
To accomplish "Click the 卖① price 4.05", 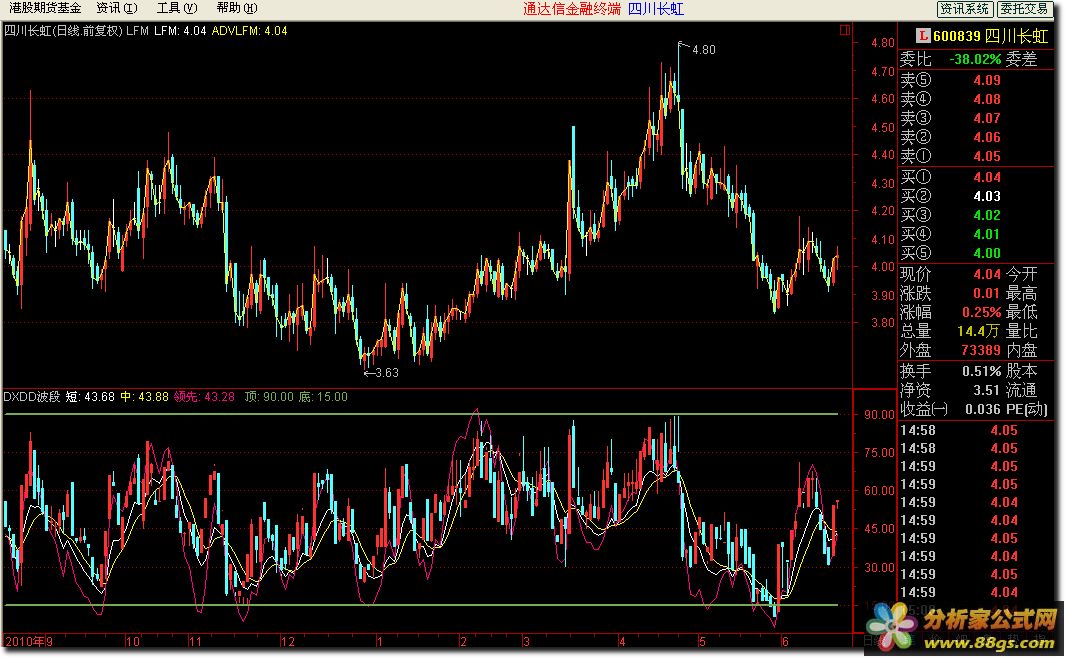I will point(986,156).
